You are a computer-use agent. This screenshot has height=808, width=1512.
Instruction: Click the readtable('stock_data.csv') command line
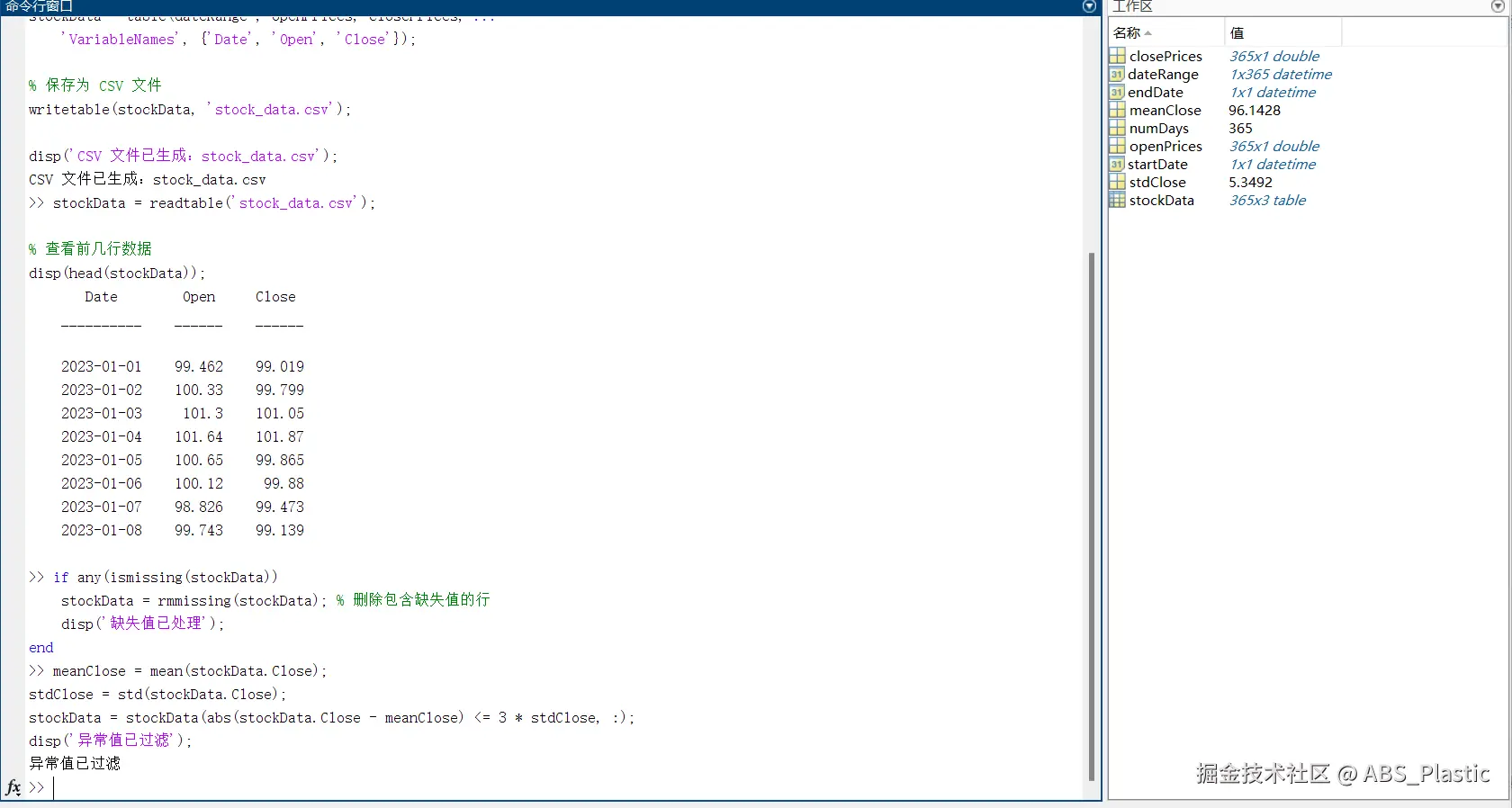[202, 202]
